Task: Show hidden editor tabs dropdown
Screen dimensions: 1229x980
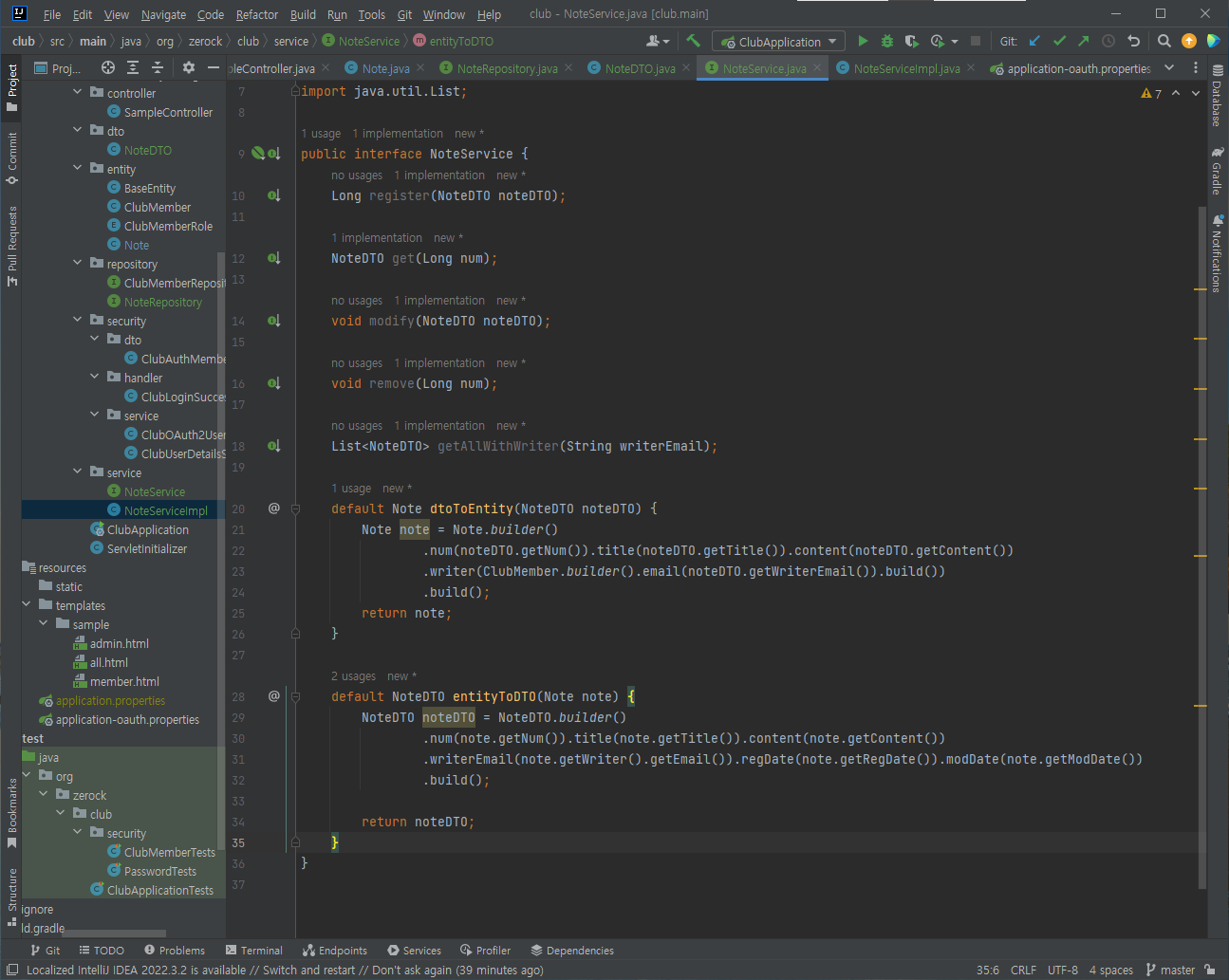Action: point(1169,67)
